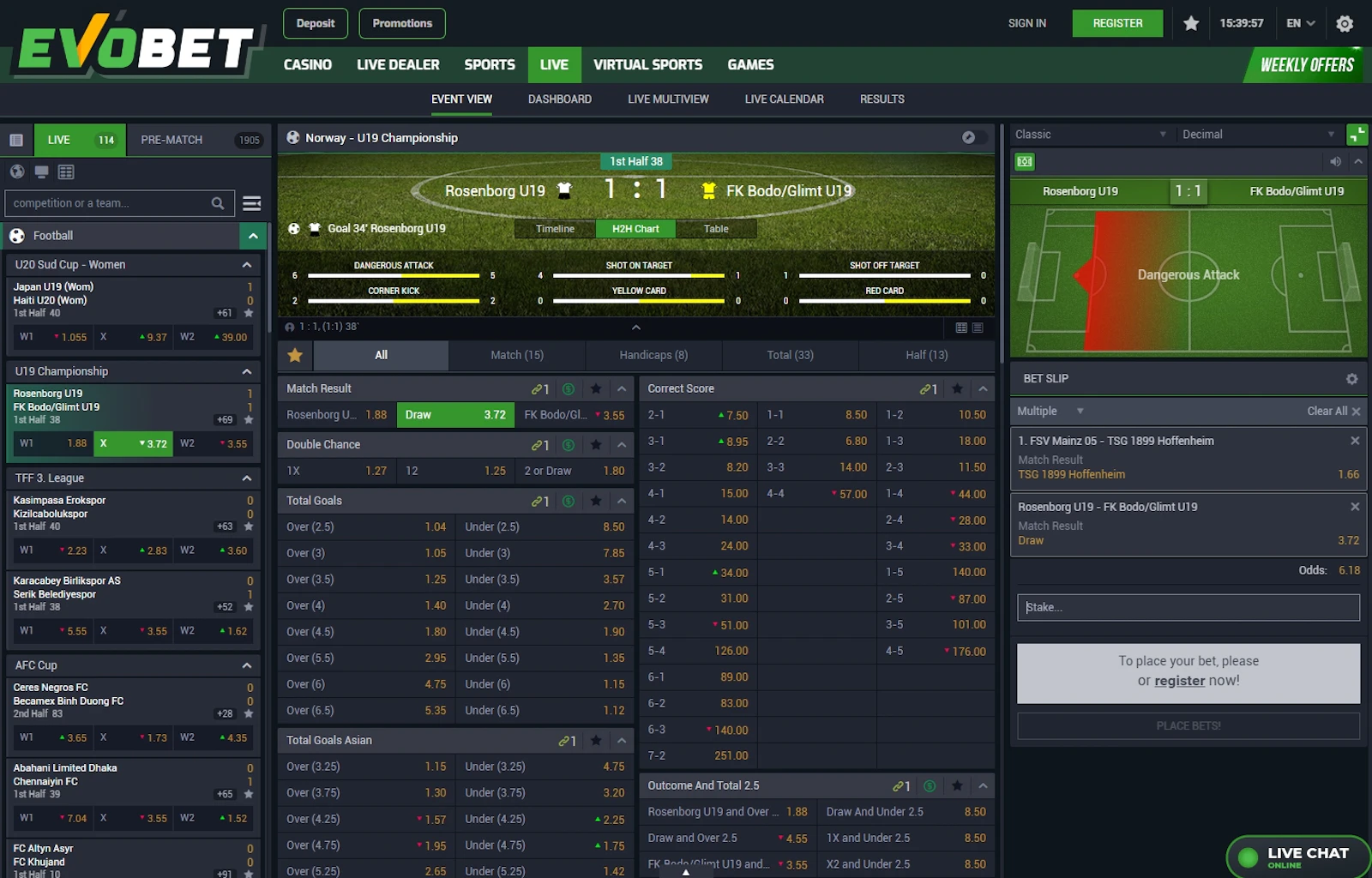Open the Multiple bet type dropdown in bet slip
The width and height of the screenshot is (1372, 878).
(x=1048, y=411)
